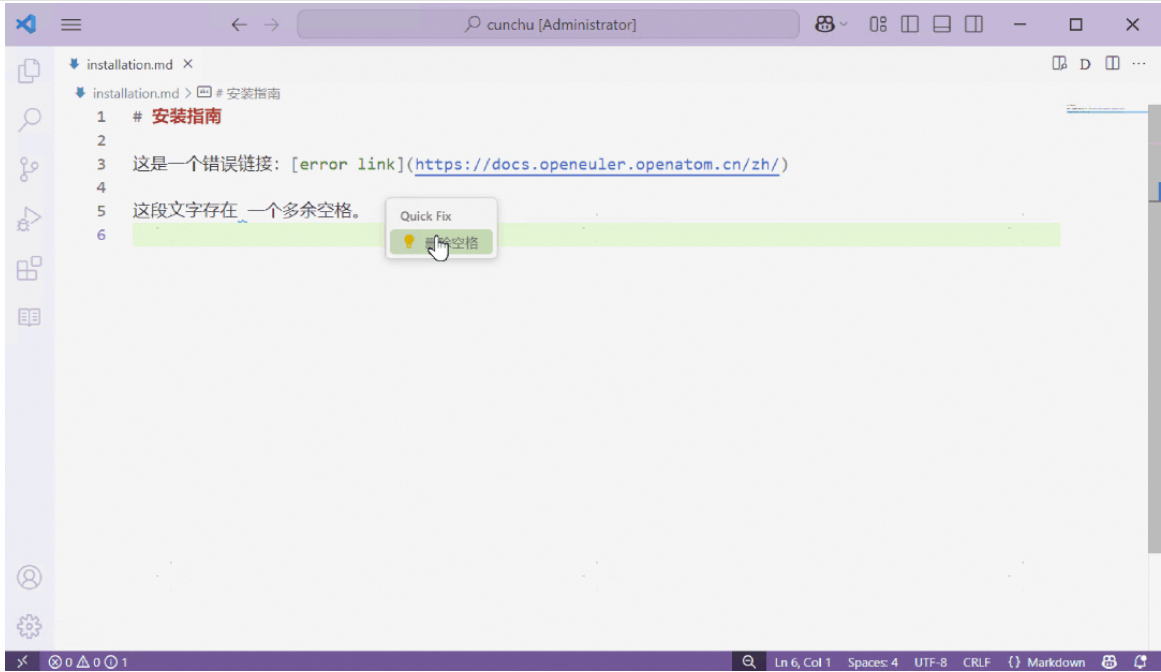The image size is (1161, 672).
Task: Open the Run and Debug view
Action: 29,218
